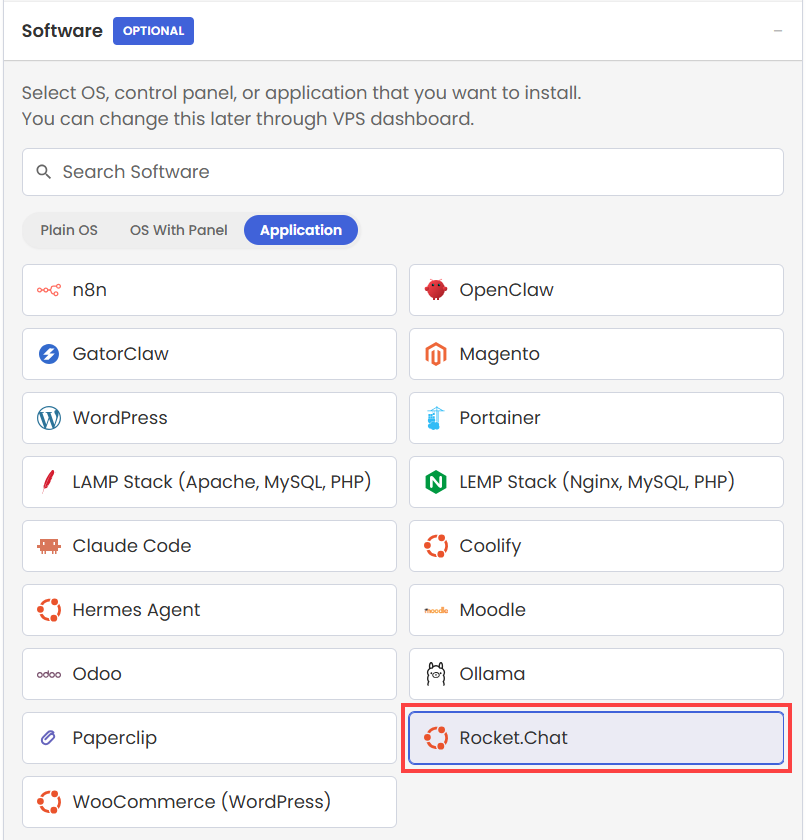The height and width of the screenshot is (840, 809).
Task: Focus the Search Software input field
Action: click(x=403, y=172)
